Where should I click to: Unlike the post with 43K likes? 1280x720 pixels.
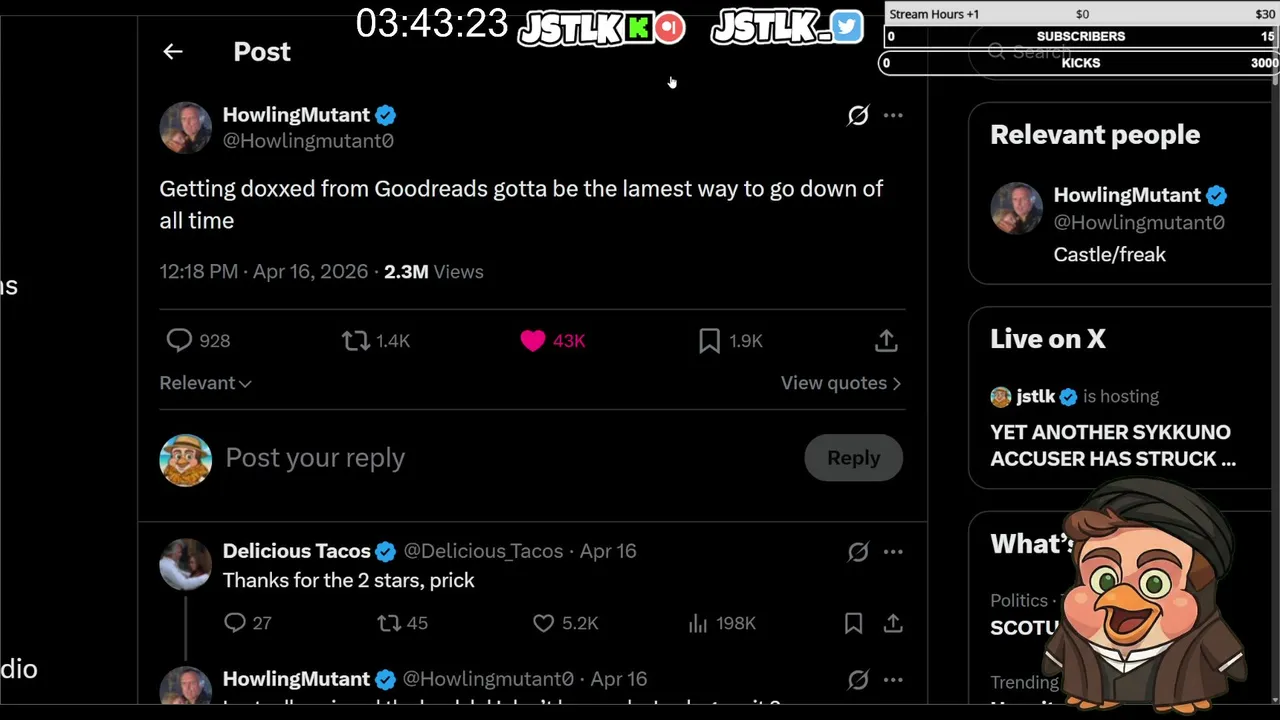tap(533, 341)
